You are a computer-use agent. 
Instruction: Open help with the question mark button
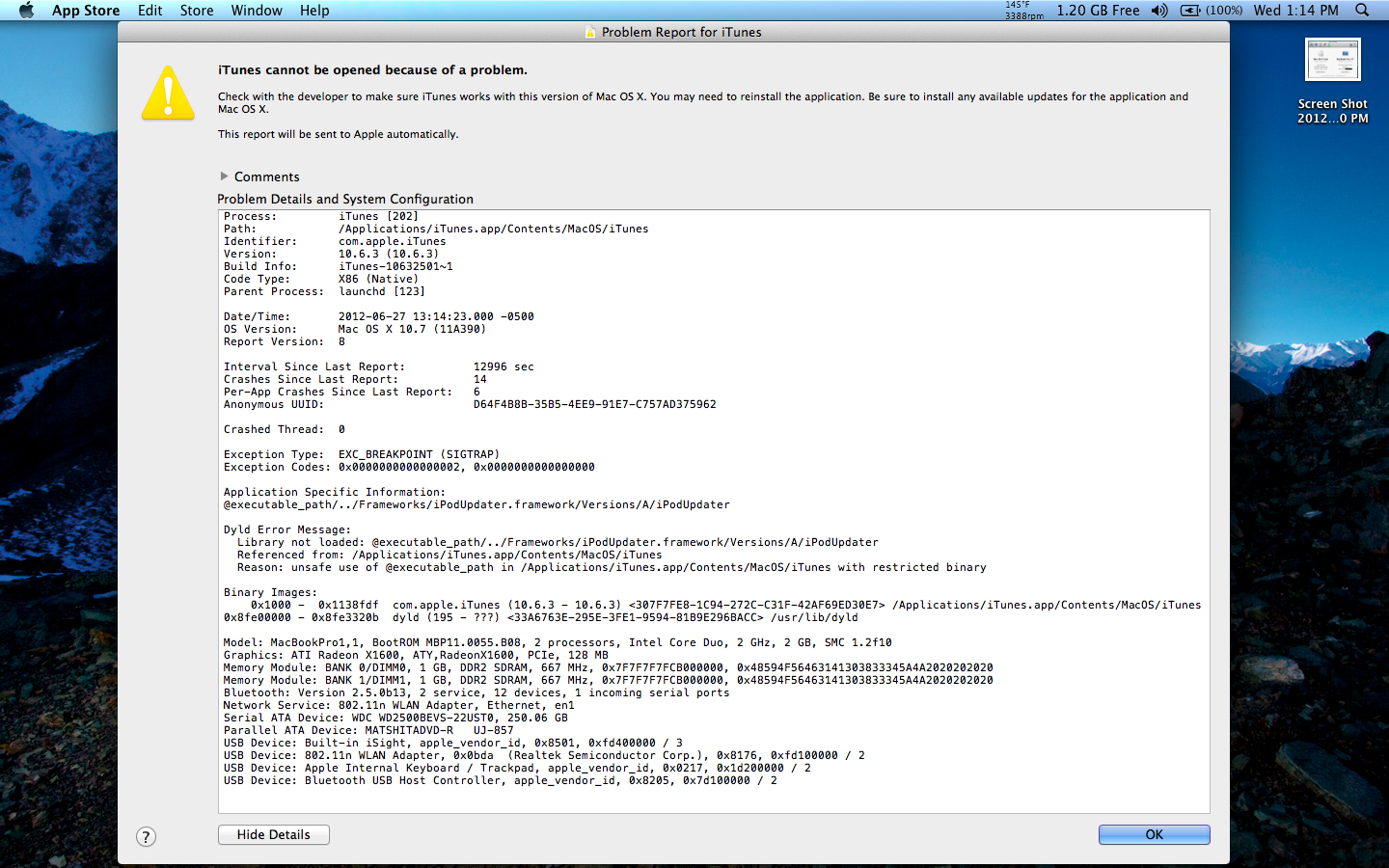coord(146,837)
